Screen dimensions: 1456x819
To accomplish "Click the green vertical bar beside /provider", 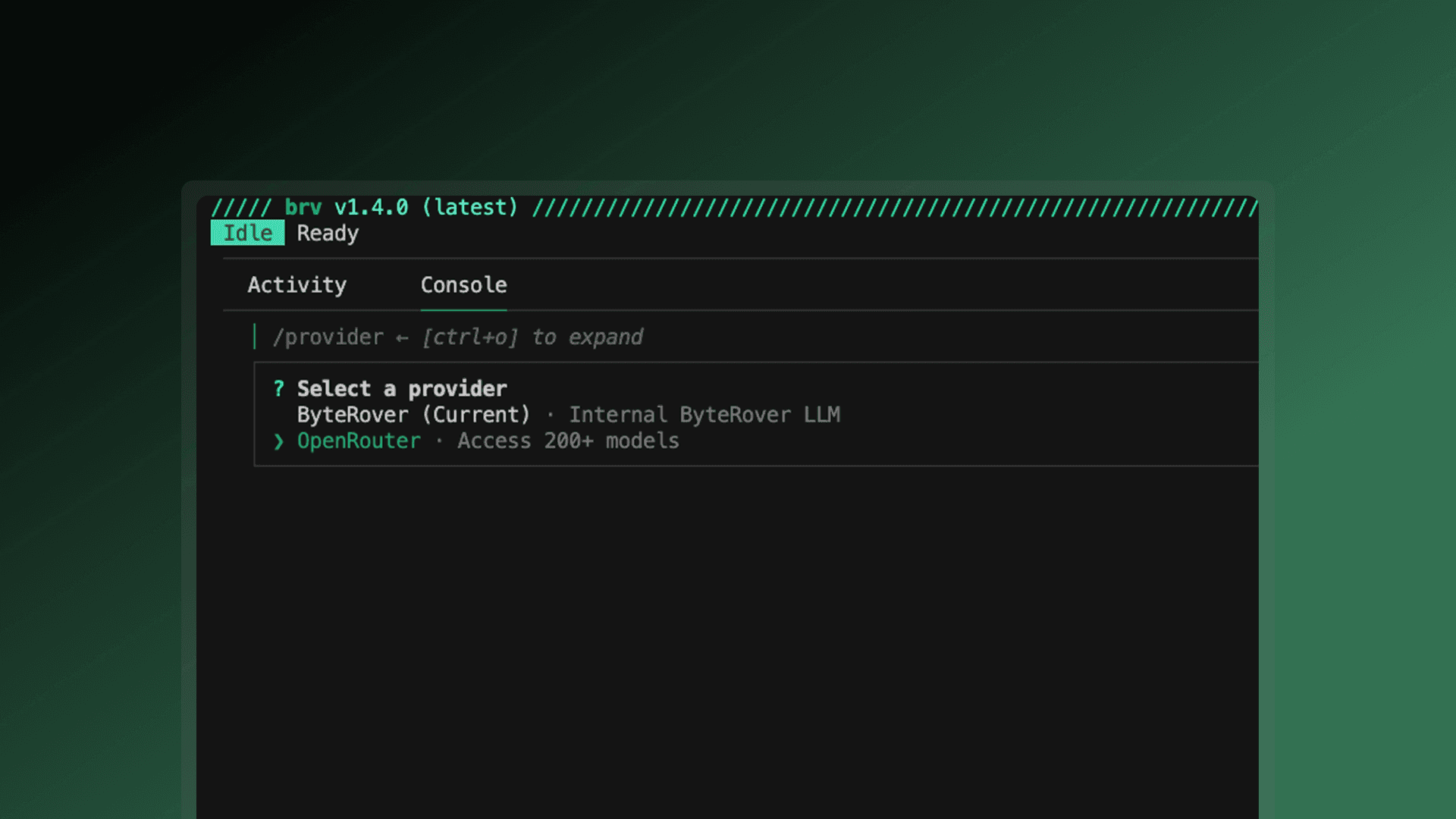I will click(x=255, y=337).
